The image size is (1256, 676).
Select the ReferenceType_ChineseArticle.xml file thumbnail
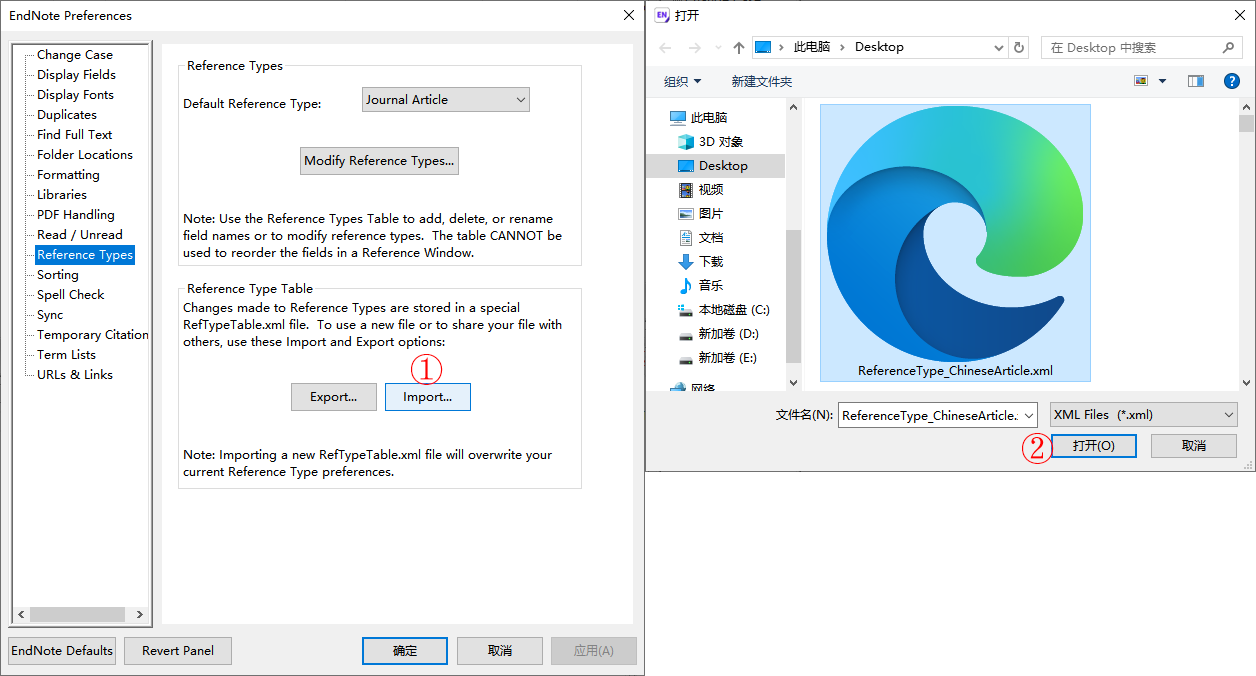pos(955,243)
